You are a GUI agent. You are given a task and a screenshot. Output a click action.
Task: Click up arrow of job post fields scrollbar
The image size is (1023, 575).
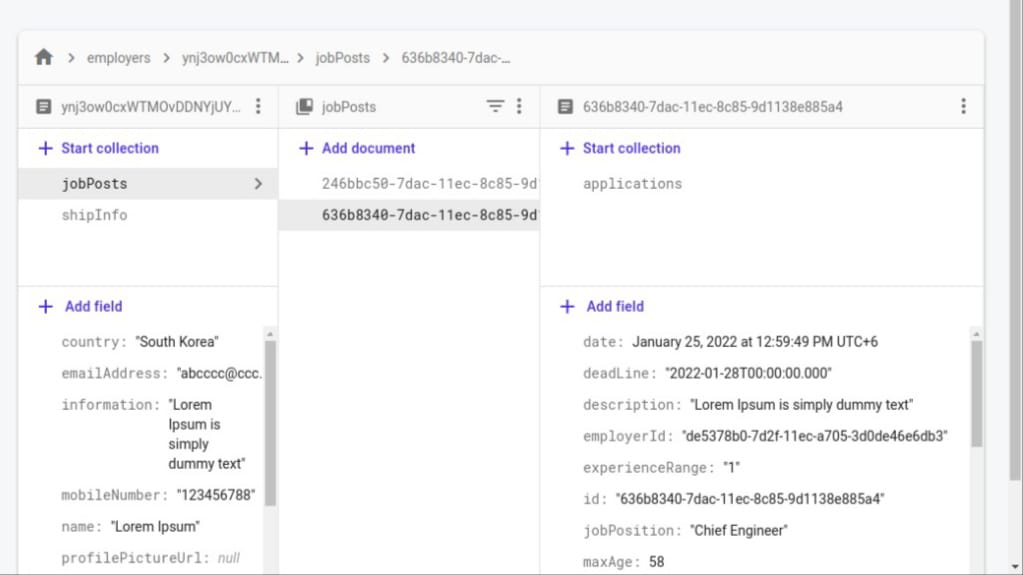[976, 334]
